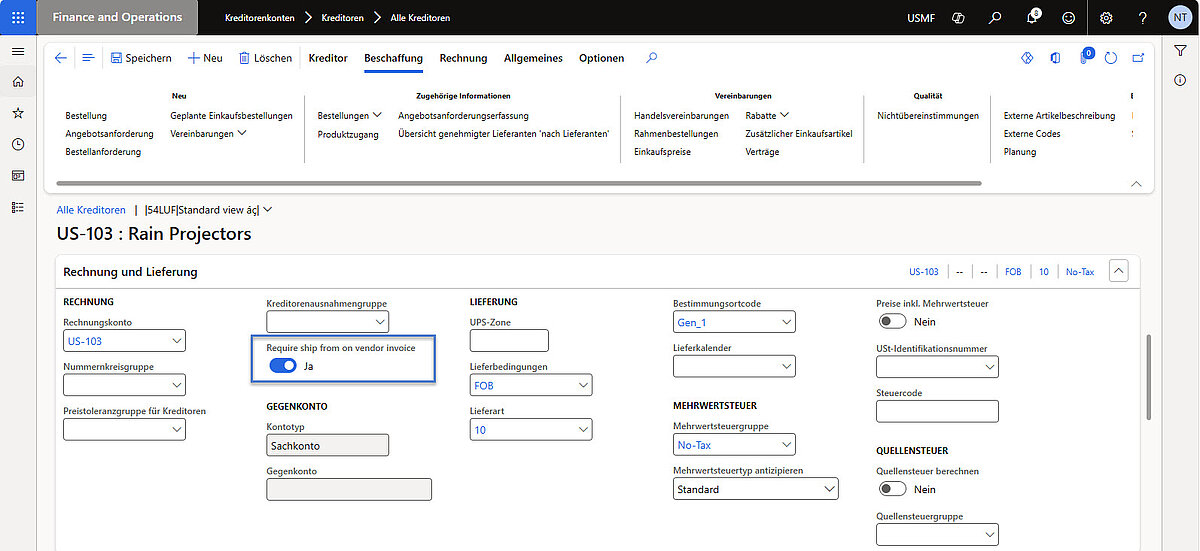Go to the Home icon in sidebar
The width and height of the screenshot is (1200, 551).
18,82
